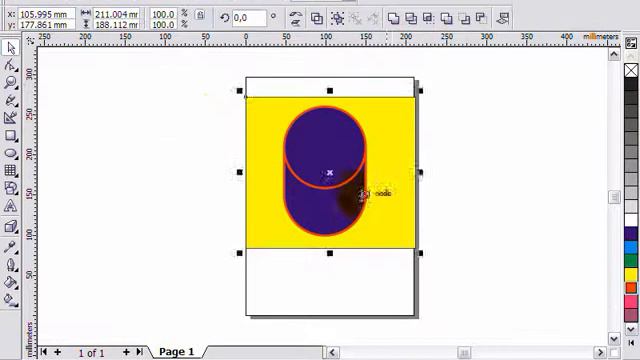The width and height of the screenshot is (640, 360).
Task: Toggle the lock ratio padlock
Action: 200,15
